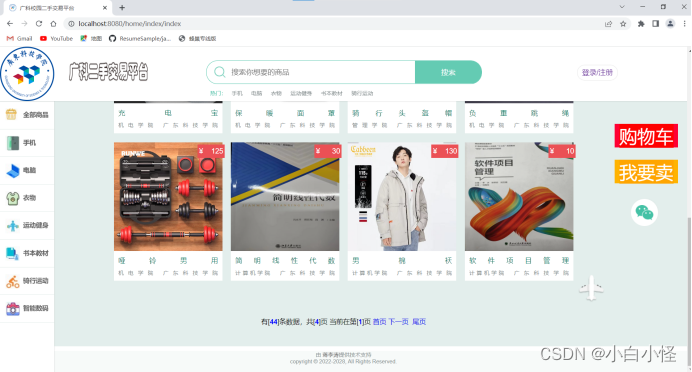Click the 保暖面罩 product title
The height and width of the screenshot is (372, 692).
pos(285,113)
